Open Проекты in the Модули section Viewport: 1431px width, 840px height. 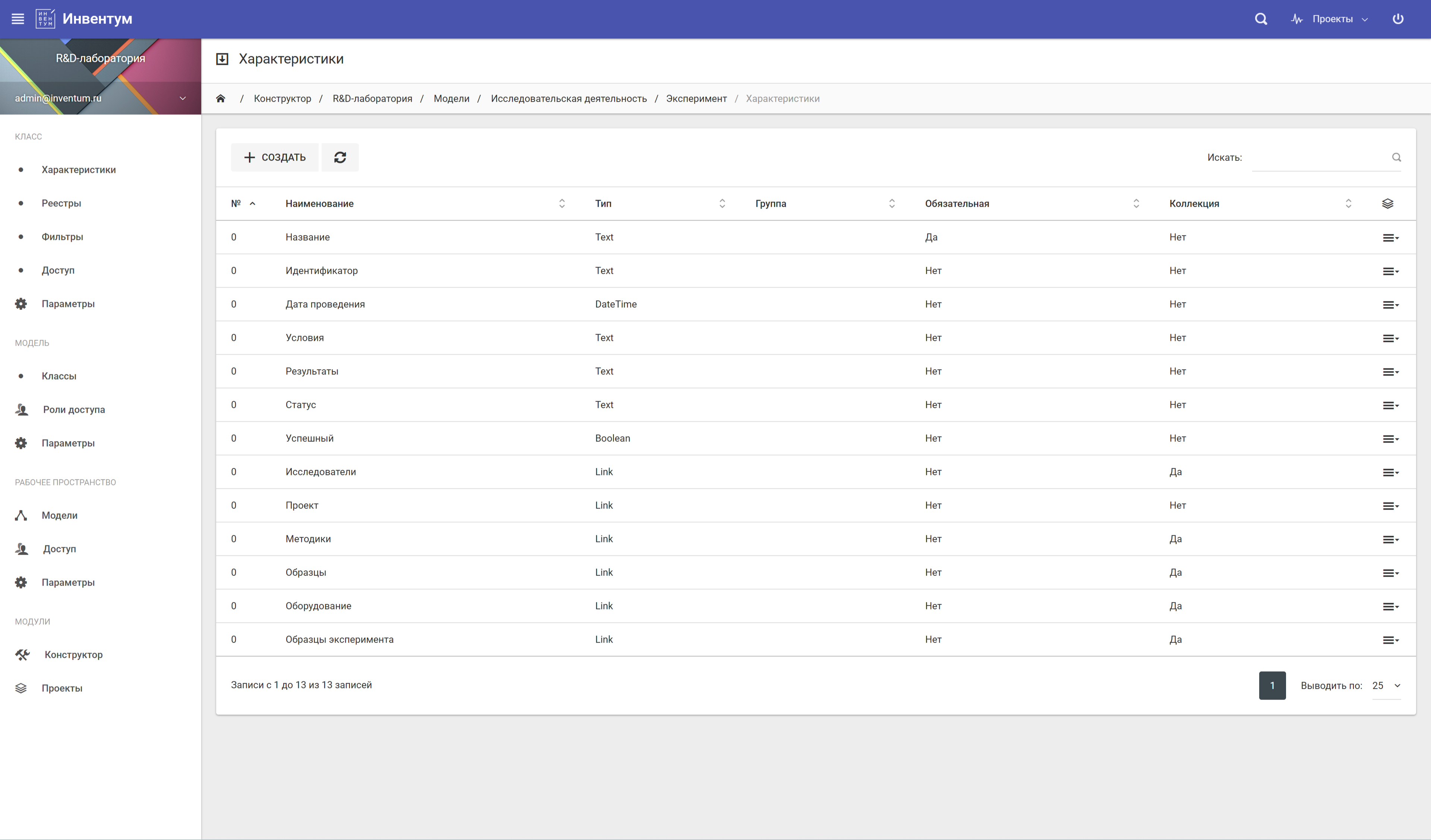[62, 688]
